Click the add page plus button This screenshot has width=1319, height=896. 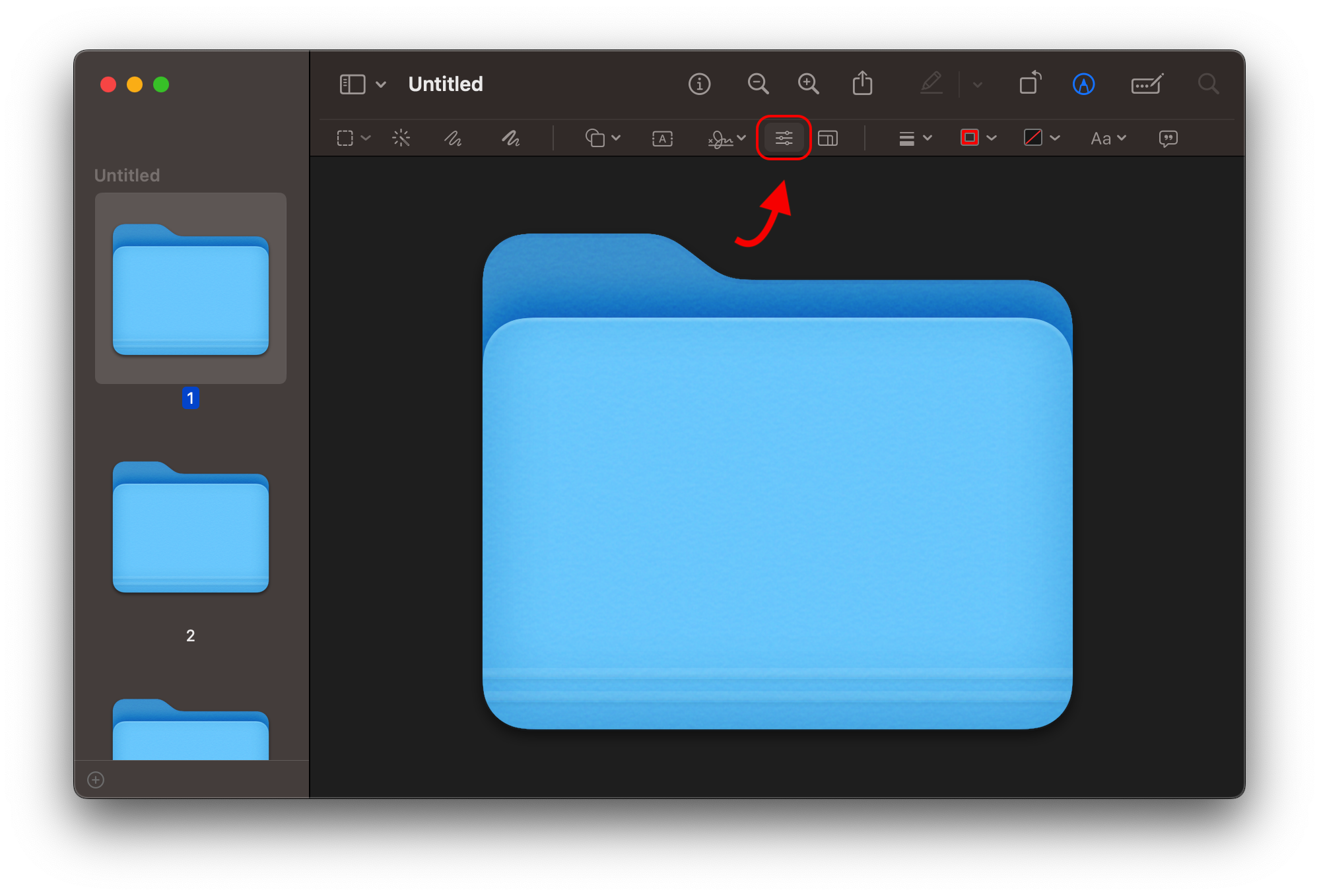point(96,780)
